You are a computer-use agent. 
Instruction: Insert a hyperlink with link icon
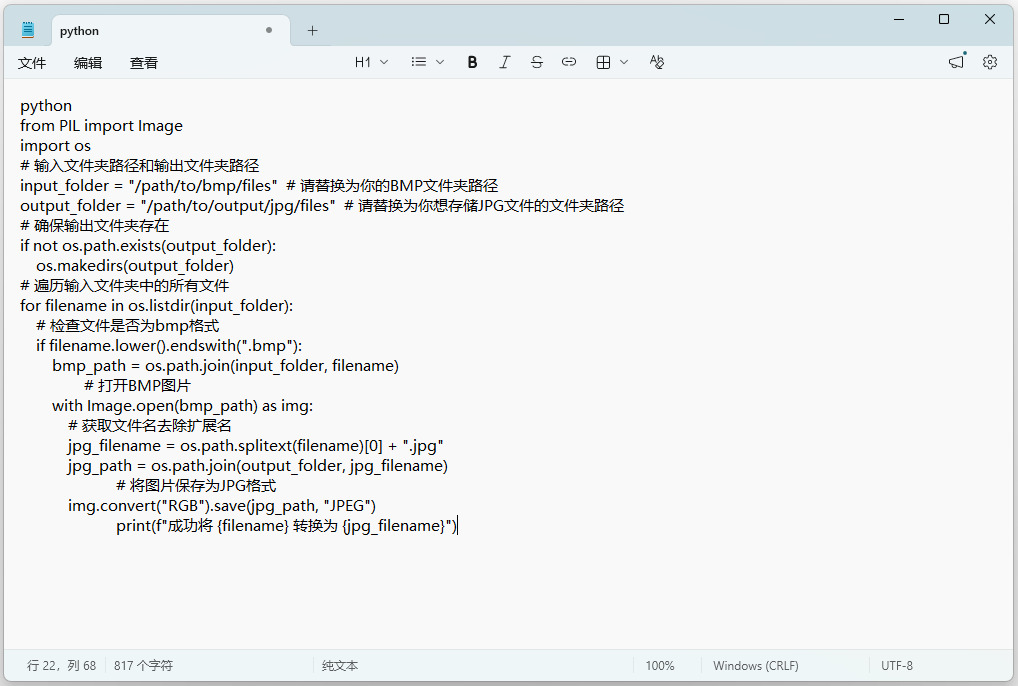[x=569, y=62]
